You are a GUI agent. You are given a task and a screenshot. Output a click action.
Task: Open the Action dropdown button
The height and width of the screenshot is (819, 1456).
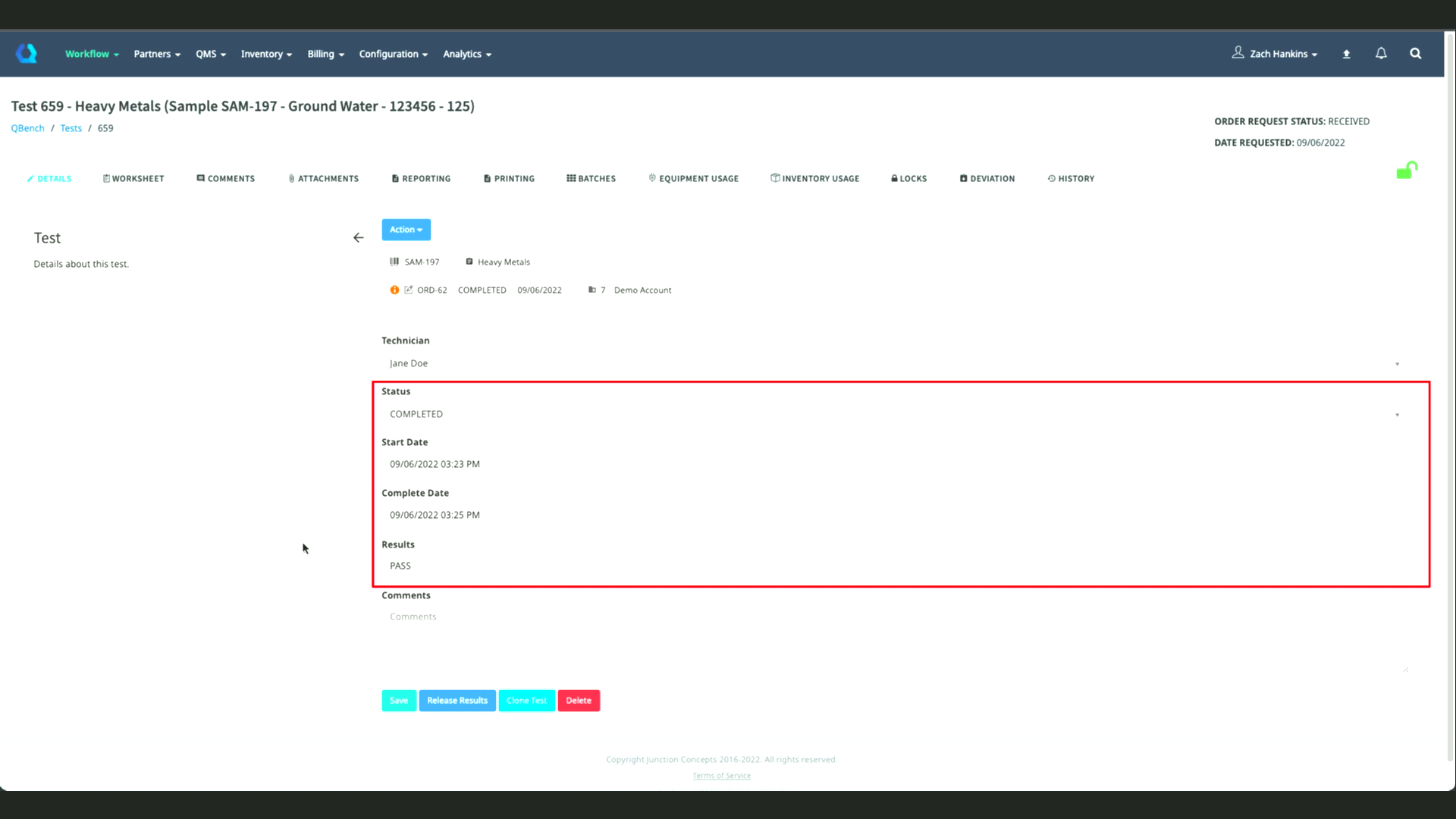pos(406,230)
